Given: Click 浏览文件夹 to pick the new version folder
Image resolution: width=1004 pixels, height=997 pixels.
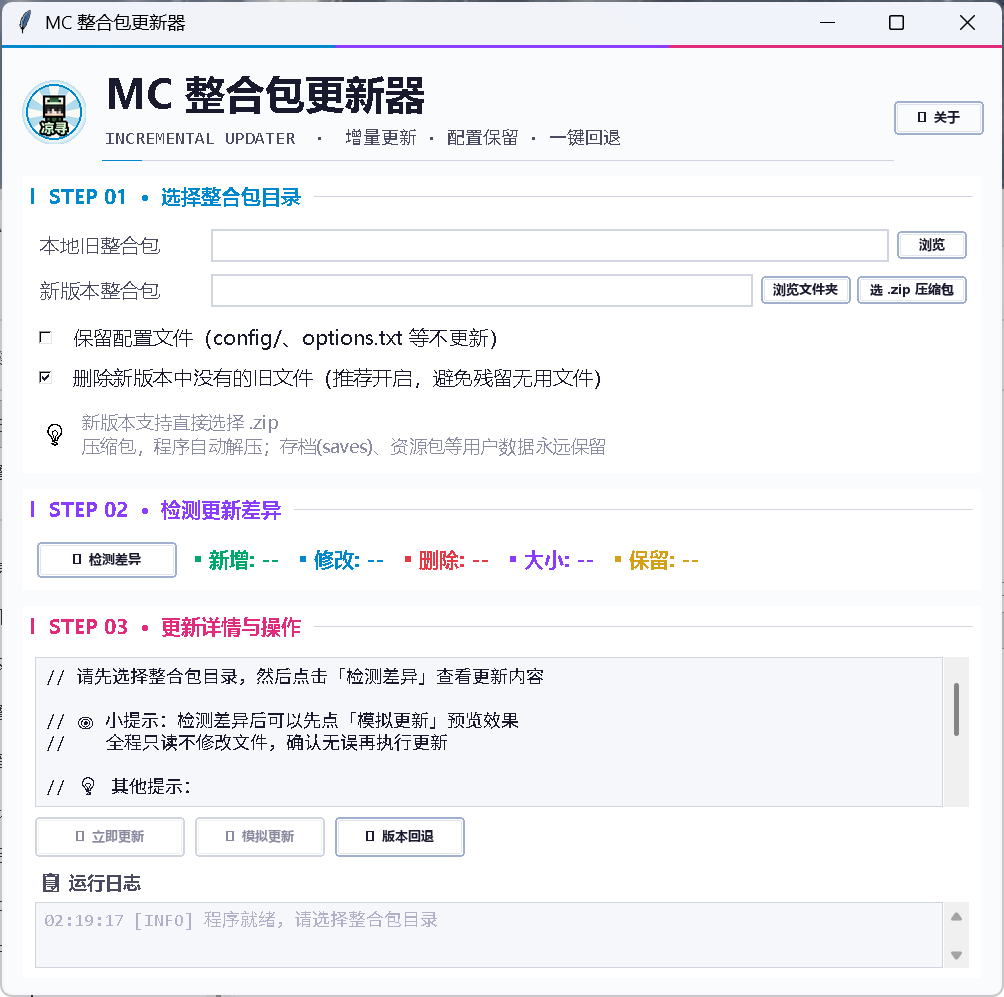Looking at the screenshot, I should click(805, 290).
